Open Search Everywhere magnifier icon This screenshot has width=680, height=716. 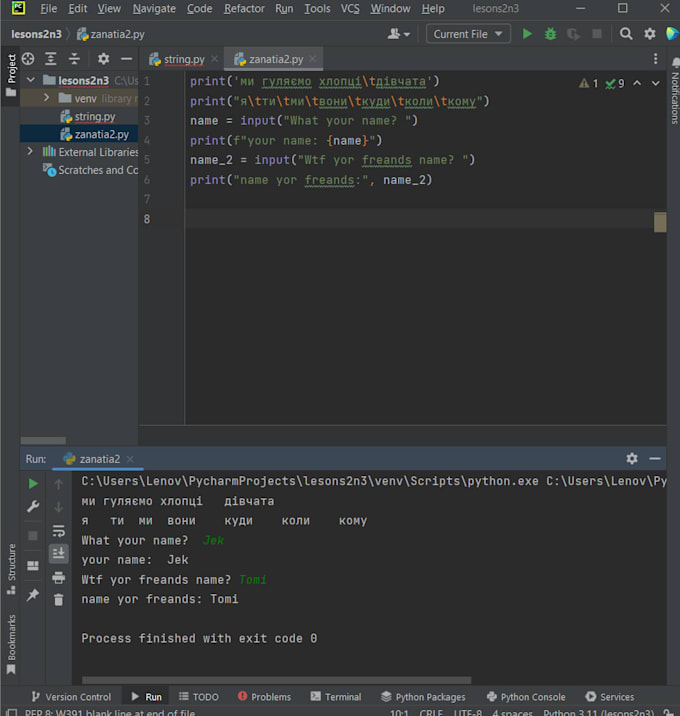[x=626, y=34]
